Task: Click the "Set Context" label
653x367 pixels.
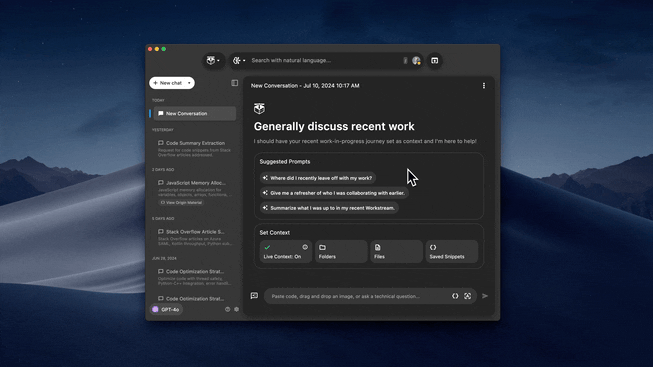Action: (274, 232)
